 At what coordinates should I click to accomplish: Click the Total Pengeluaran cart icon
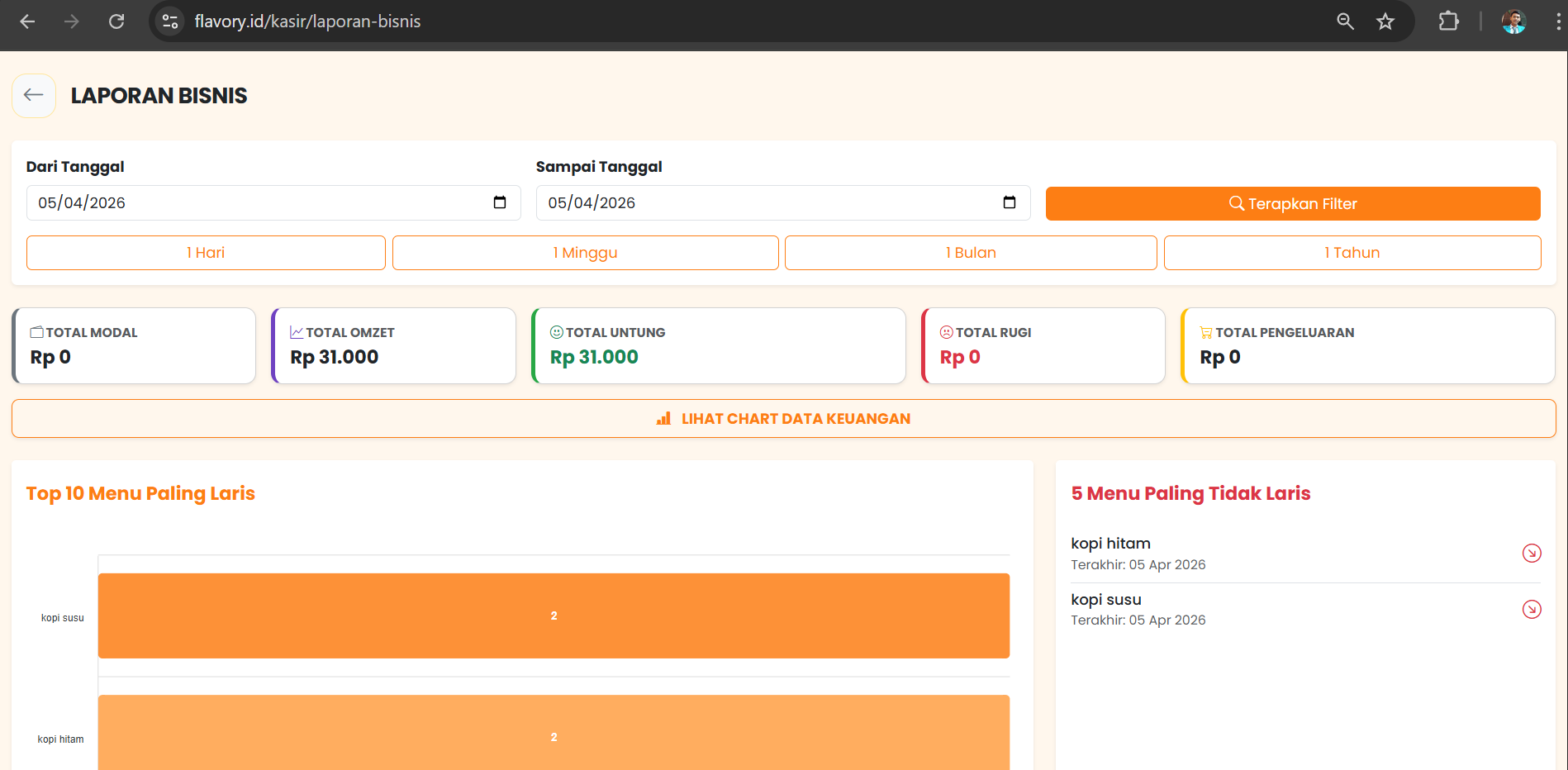1206,332
